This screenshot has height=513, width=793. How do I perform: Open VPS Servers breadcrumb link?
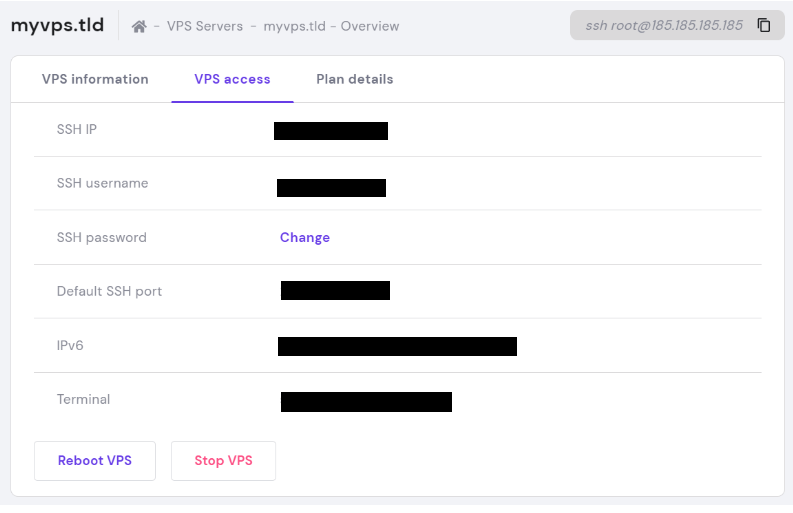pos(205,26)
